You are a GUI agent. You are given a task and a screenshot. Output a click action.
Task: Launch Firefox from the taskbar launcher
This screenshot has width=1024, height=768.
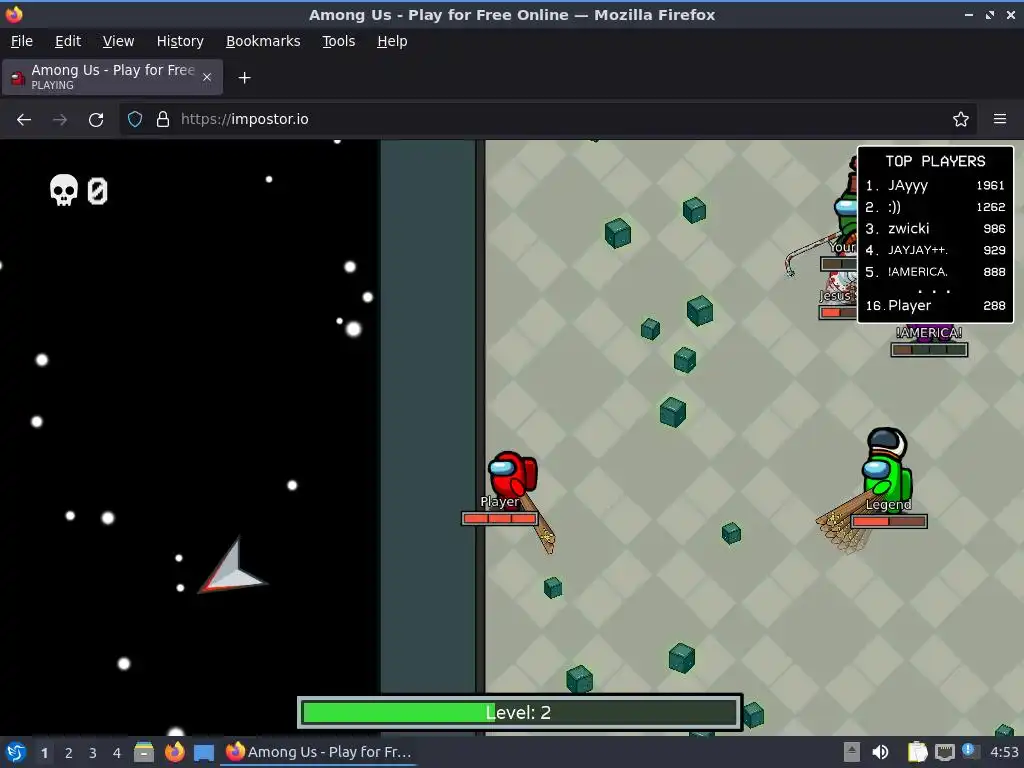click(174, 752)
